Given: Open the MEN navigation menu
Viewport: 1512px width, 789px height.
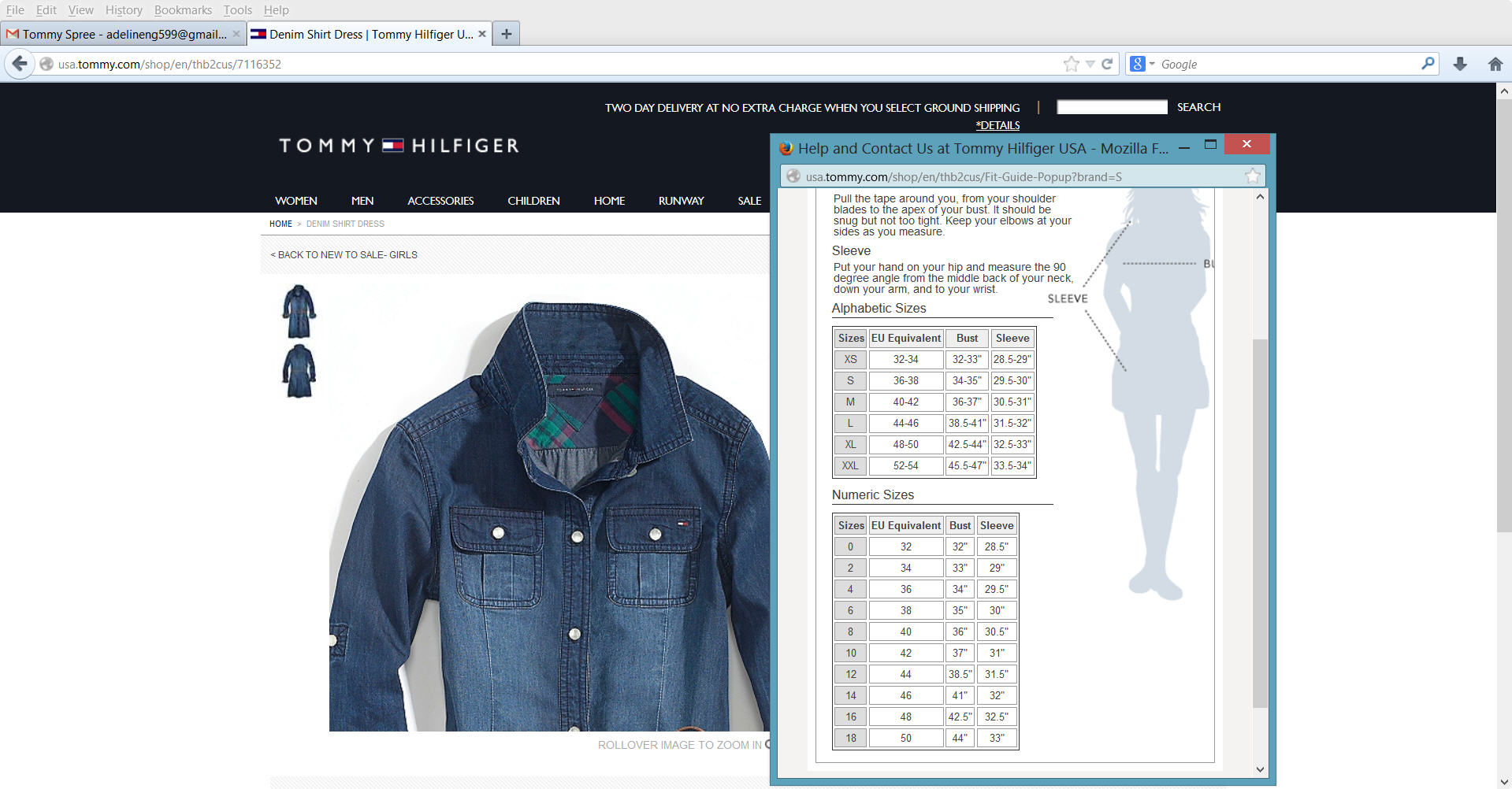Looking at the screenshot, I should (x=362, y=201).
